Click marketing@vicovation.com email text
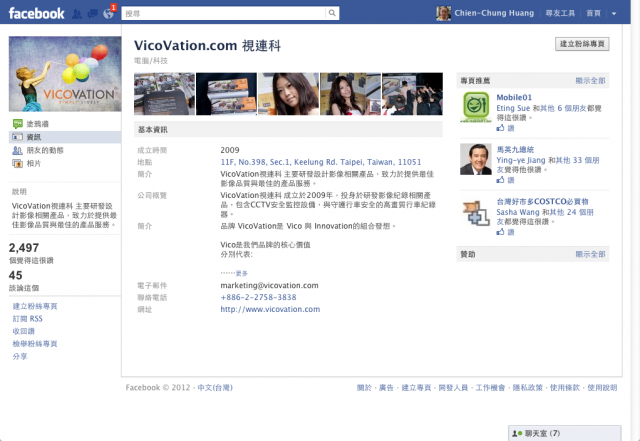The image size is (640, 441). (x=269, y=285)
